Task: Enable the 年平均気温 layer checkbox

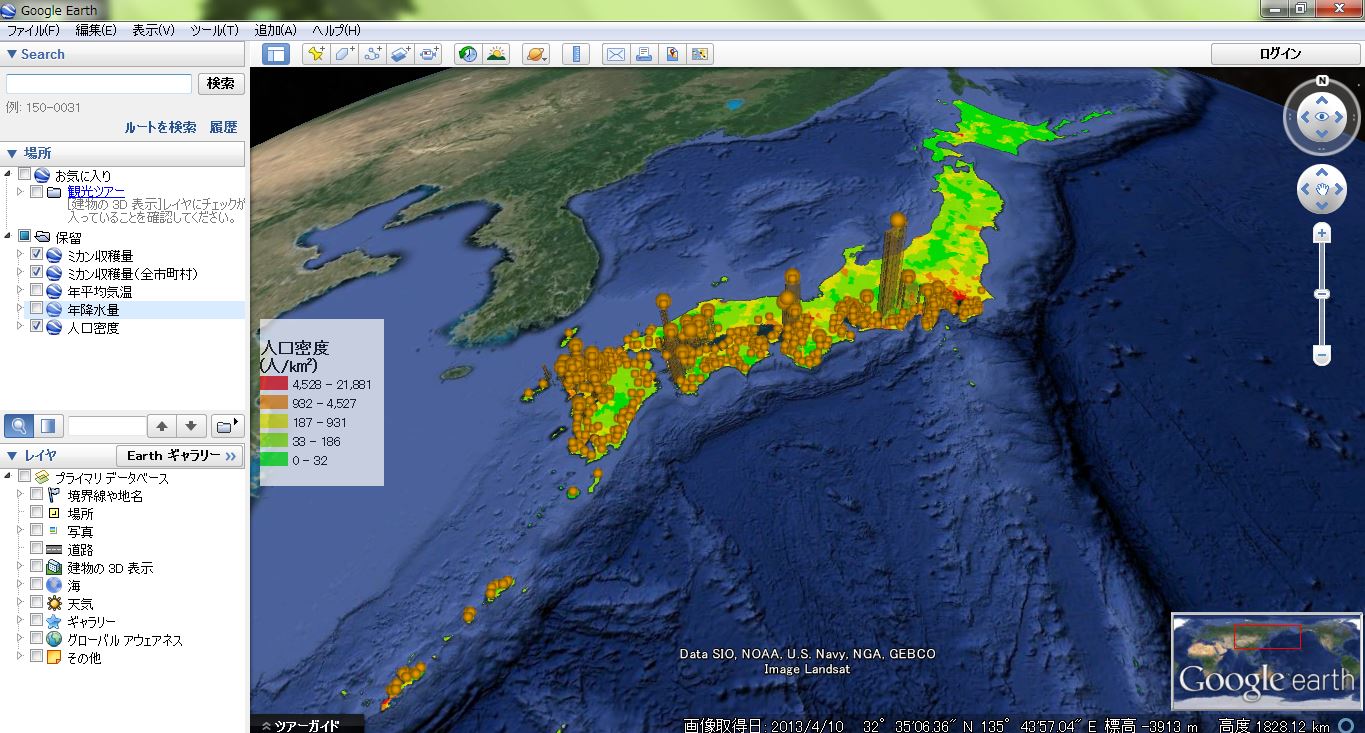Action: tap(37, 291)
